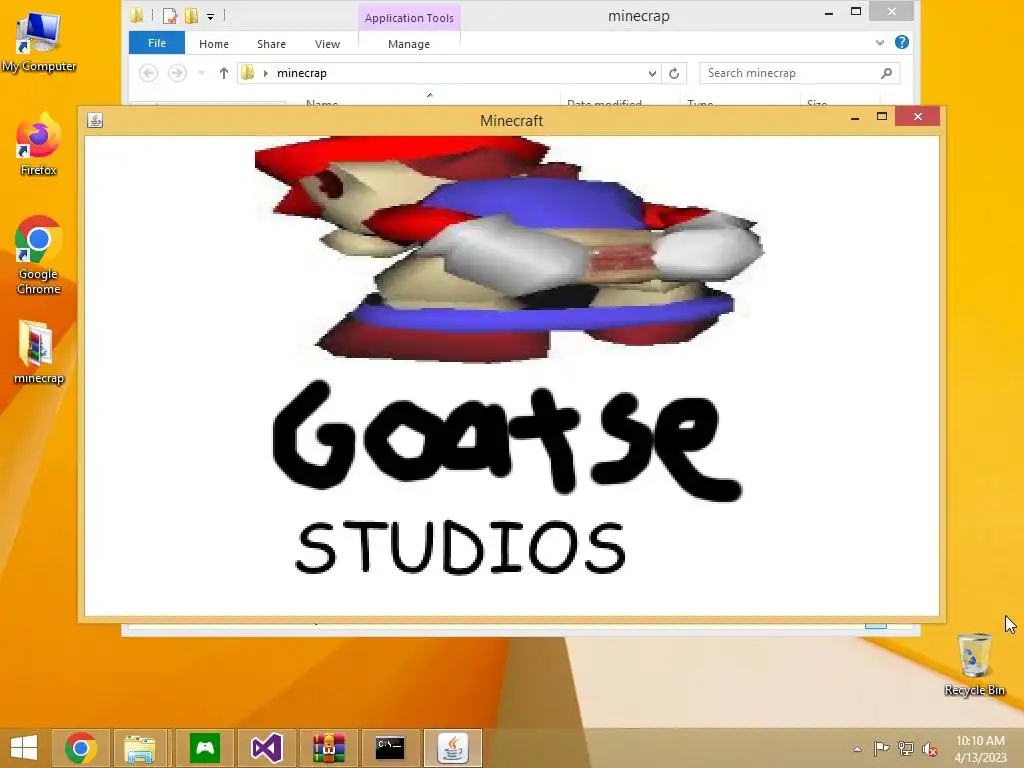Open My Computer desktop icon
Screen dimensions: 1024x768
[39, 40]
